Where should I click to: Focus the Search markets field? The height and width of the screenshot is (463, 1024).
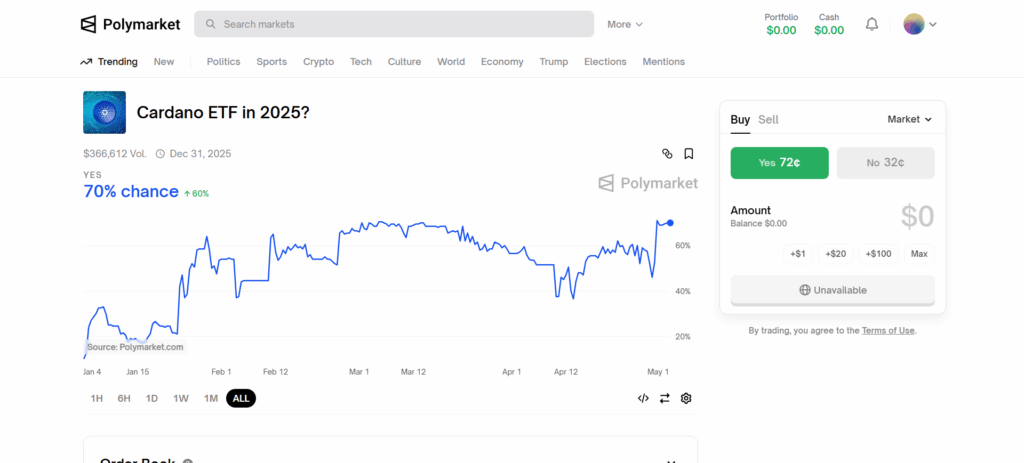pyautogui.click(x=394, y=24)
